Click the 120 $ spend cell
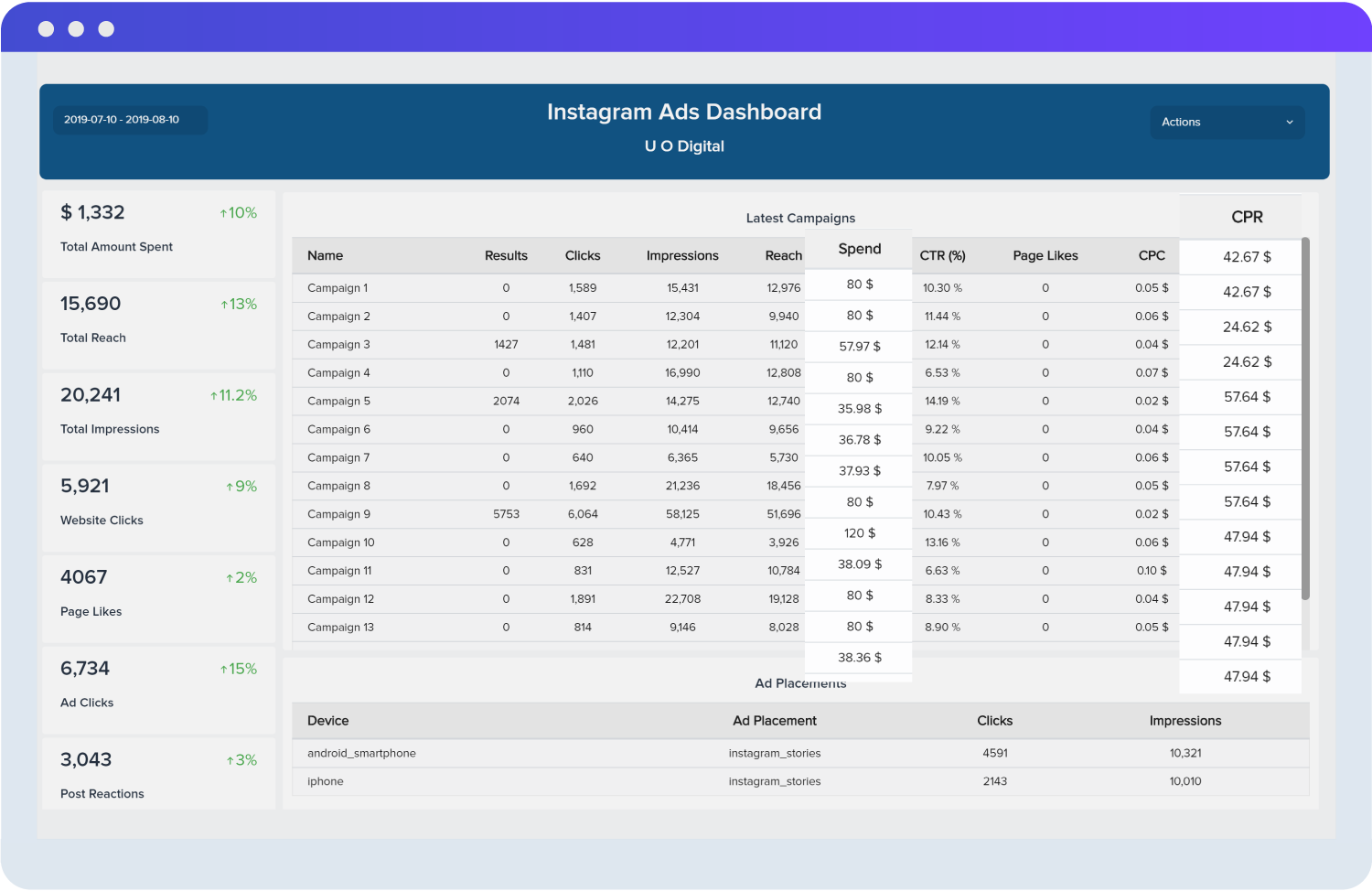Image resolution: width=1372 pixels, height=891 pixels. 860,533
